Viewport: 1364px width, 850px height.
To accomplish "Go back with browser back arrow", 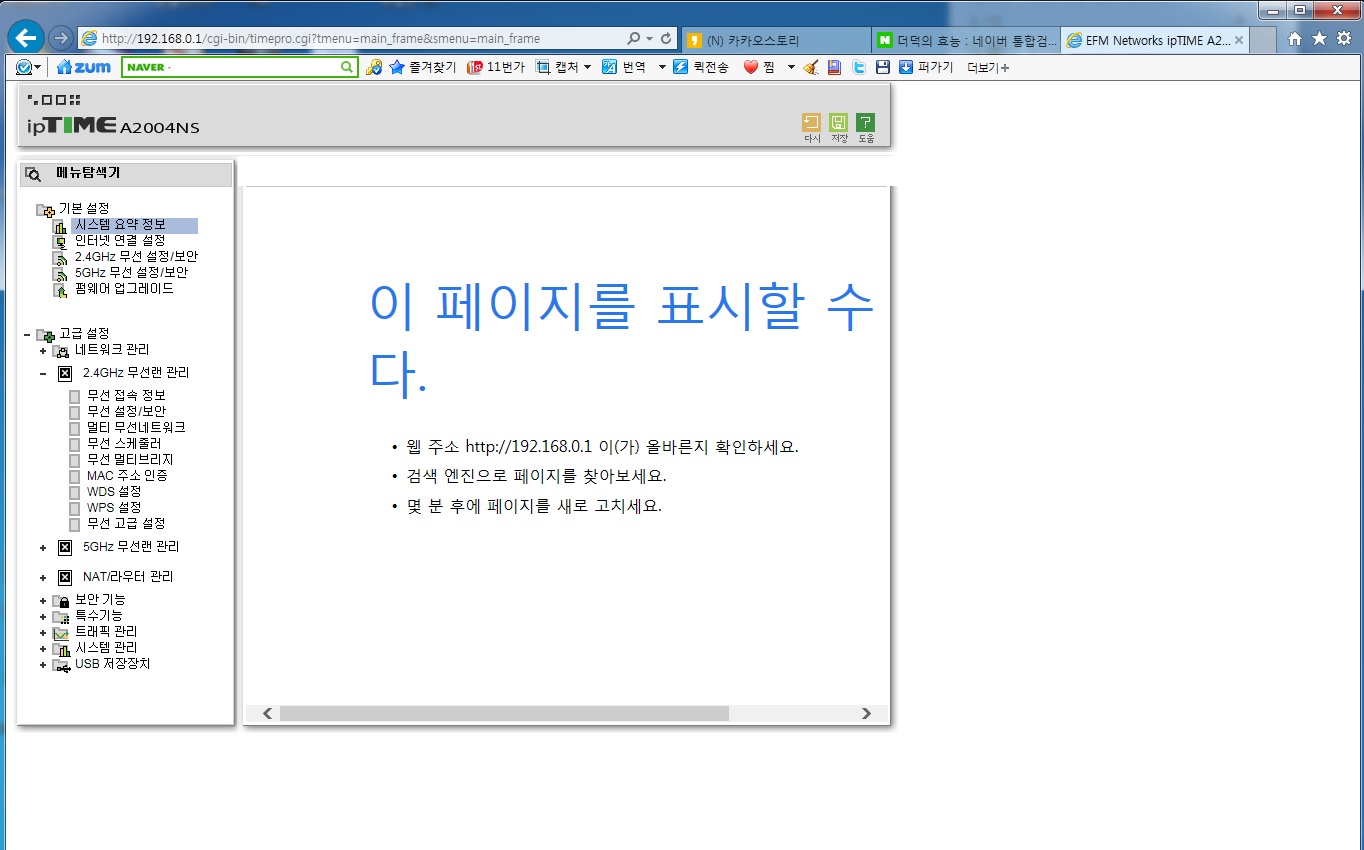I will coord(26,38).
